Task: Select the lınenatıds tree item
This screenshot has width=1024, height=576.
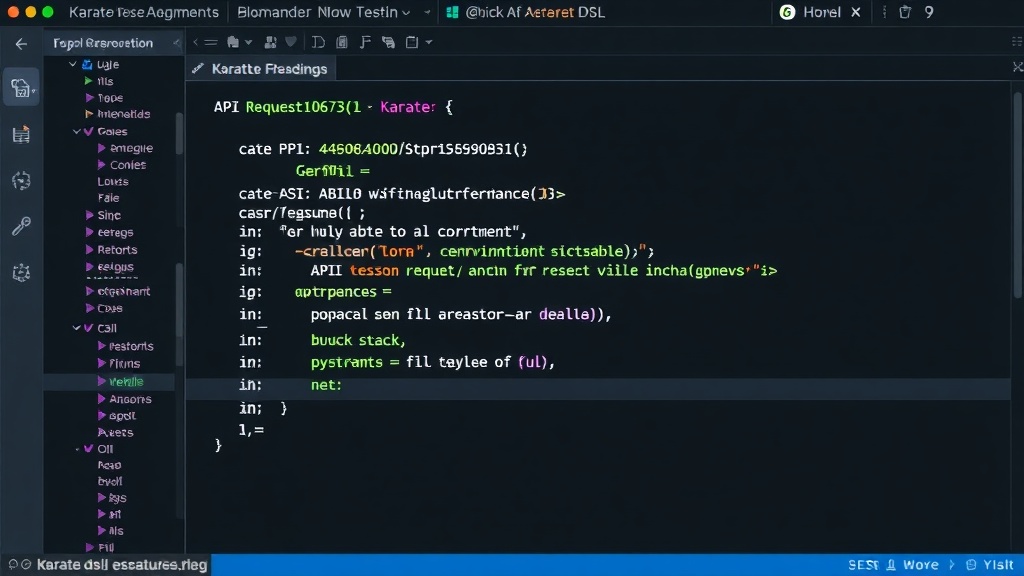Action: [123, 114]
